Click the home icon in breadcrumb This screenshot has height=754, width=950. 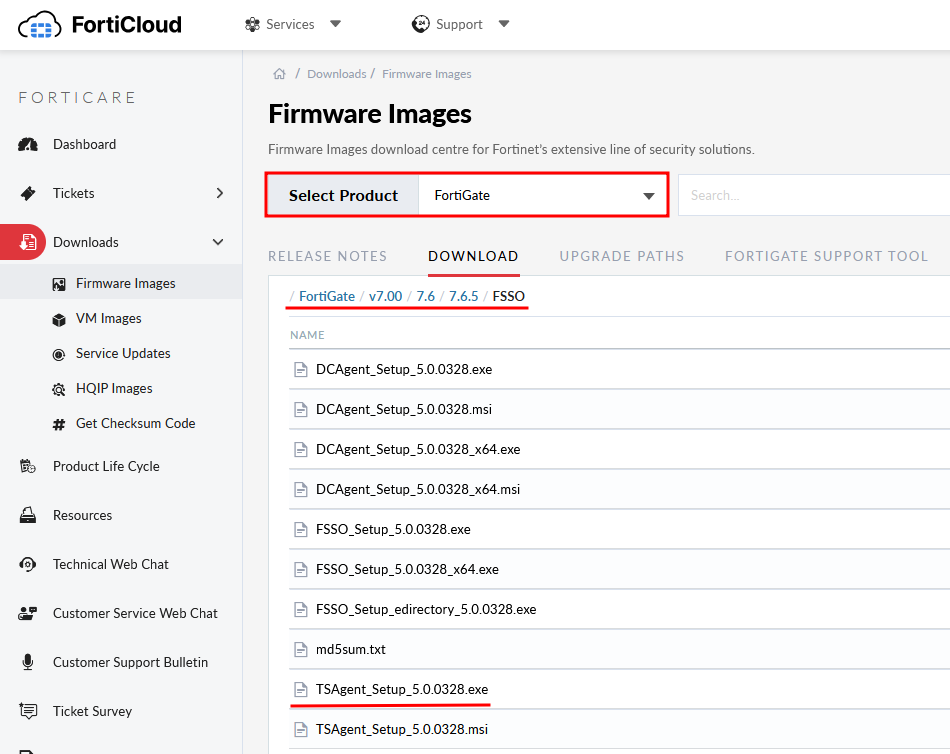click(280, 74)
